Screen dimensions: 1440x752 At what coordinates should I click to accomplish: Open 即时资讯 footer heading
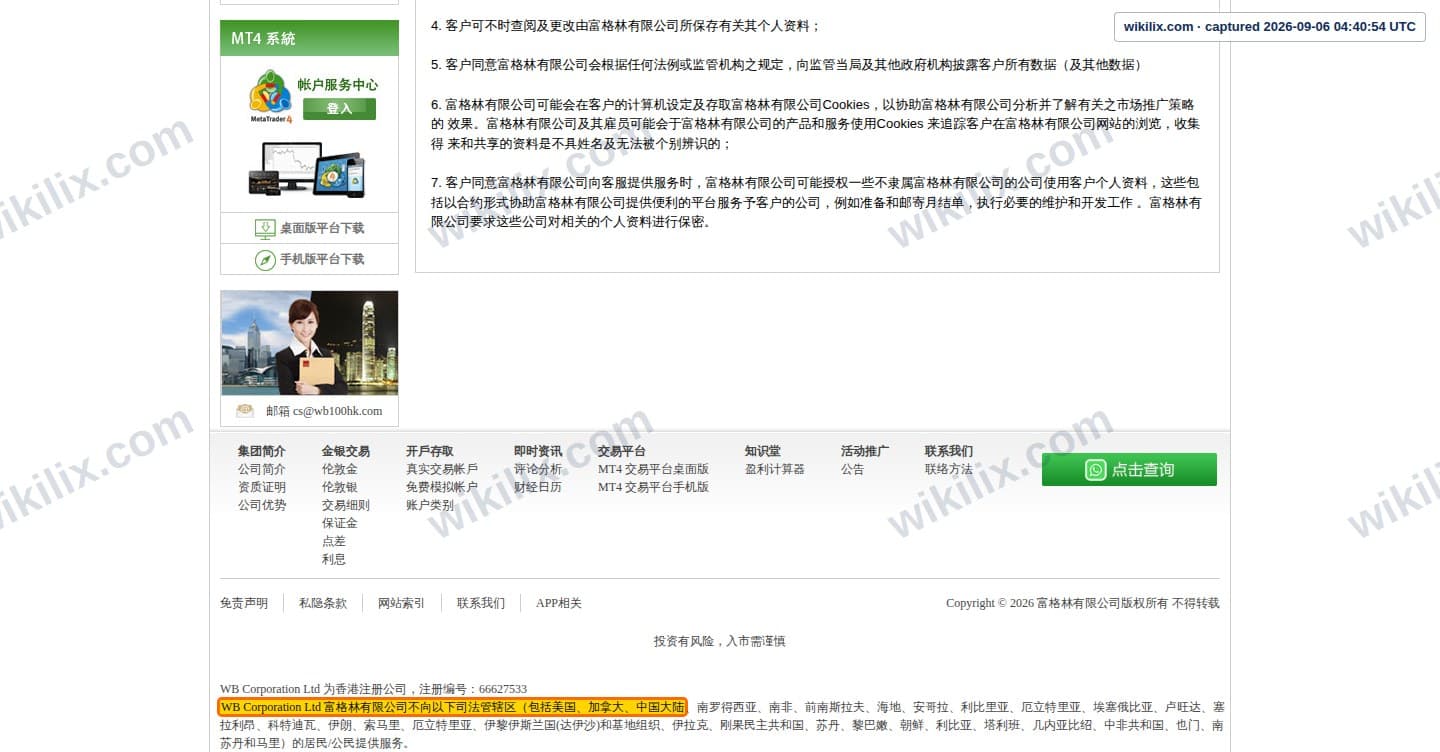(538, 451)
